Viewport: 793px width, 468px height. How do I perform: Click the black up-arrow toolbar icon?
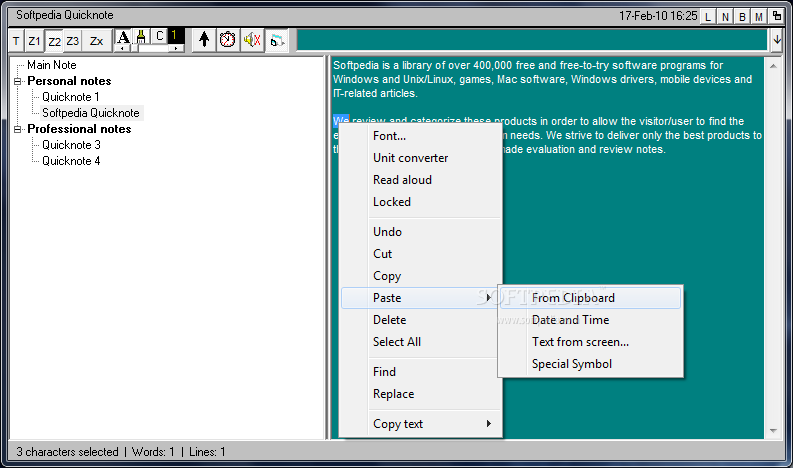pyautogui.click(x=204, y=39)
